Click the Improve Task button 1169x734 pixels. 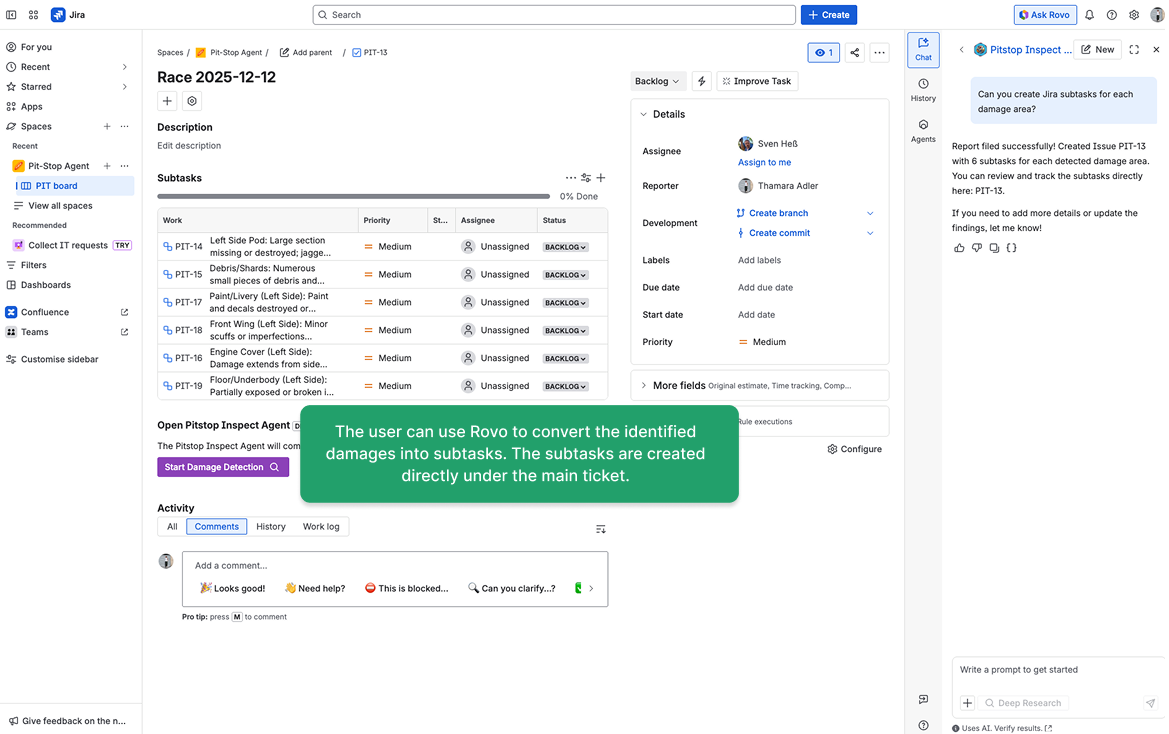tap(757, 81)
